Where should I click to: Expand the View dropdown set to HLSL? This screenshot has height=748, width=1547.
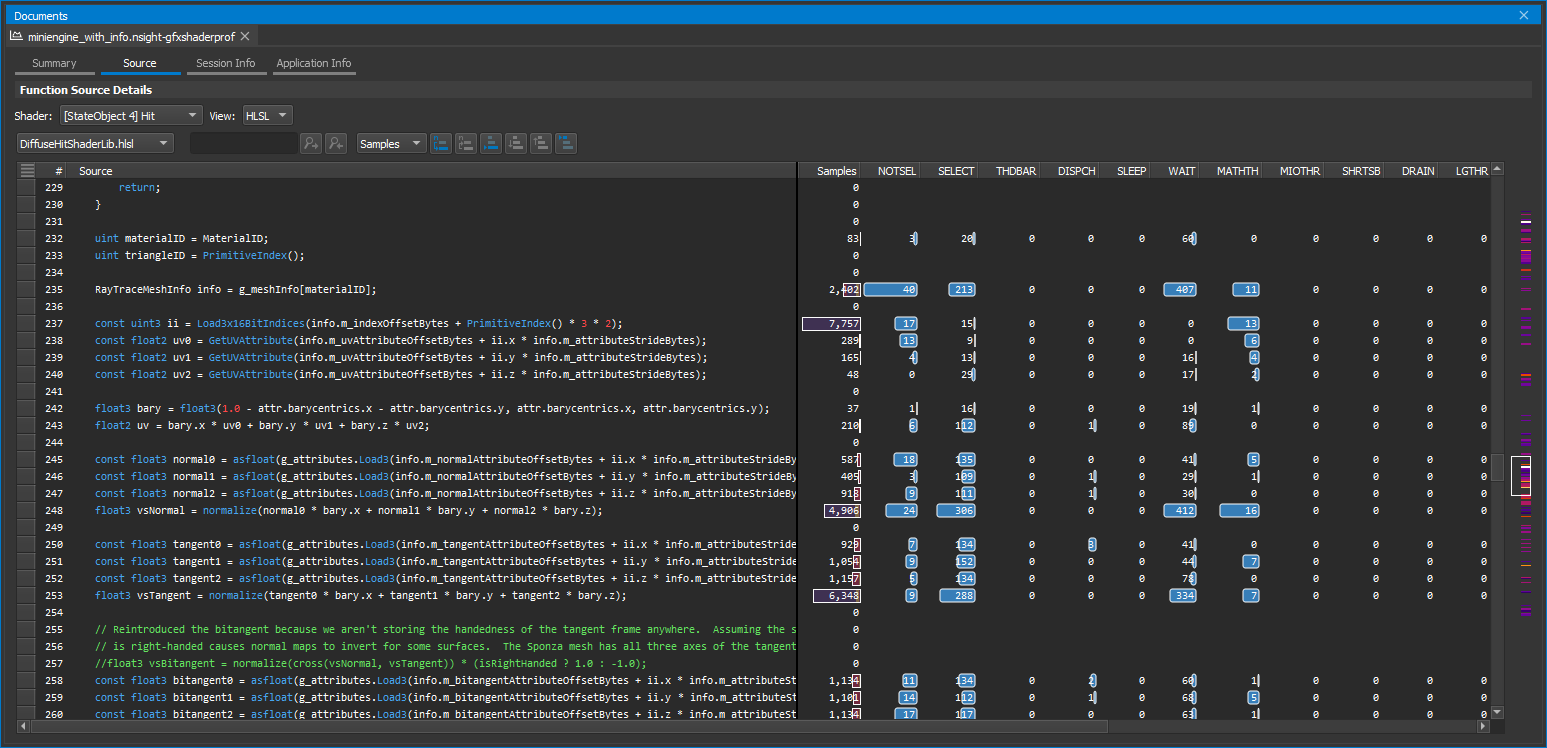[268, 116]
